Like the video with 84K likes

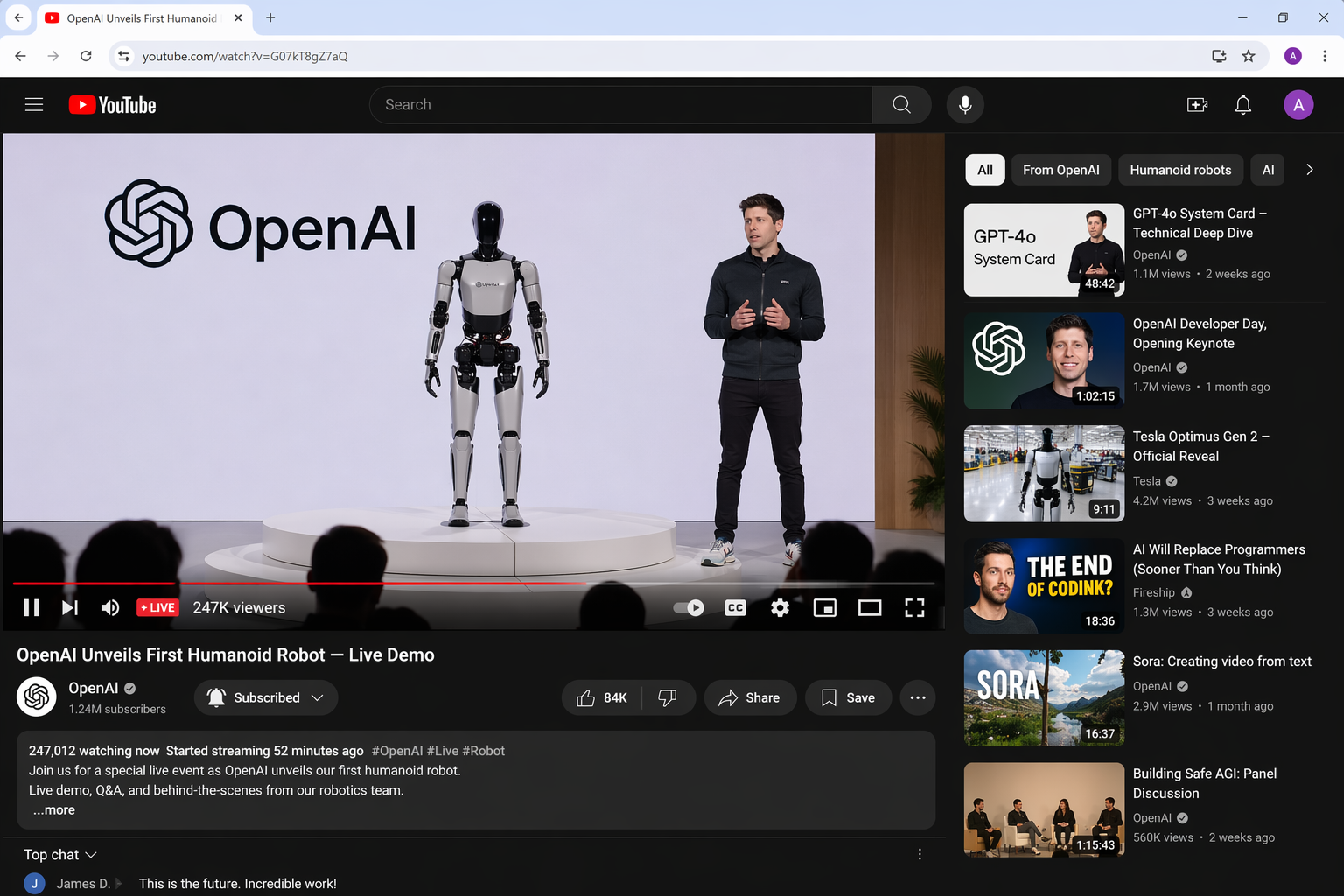tap(602, 697)
